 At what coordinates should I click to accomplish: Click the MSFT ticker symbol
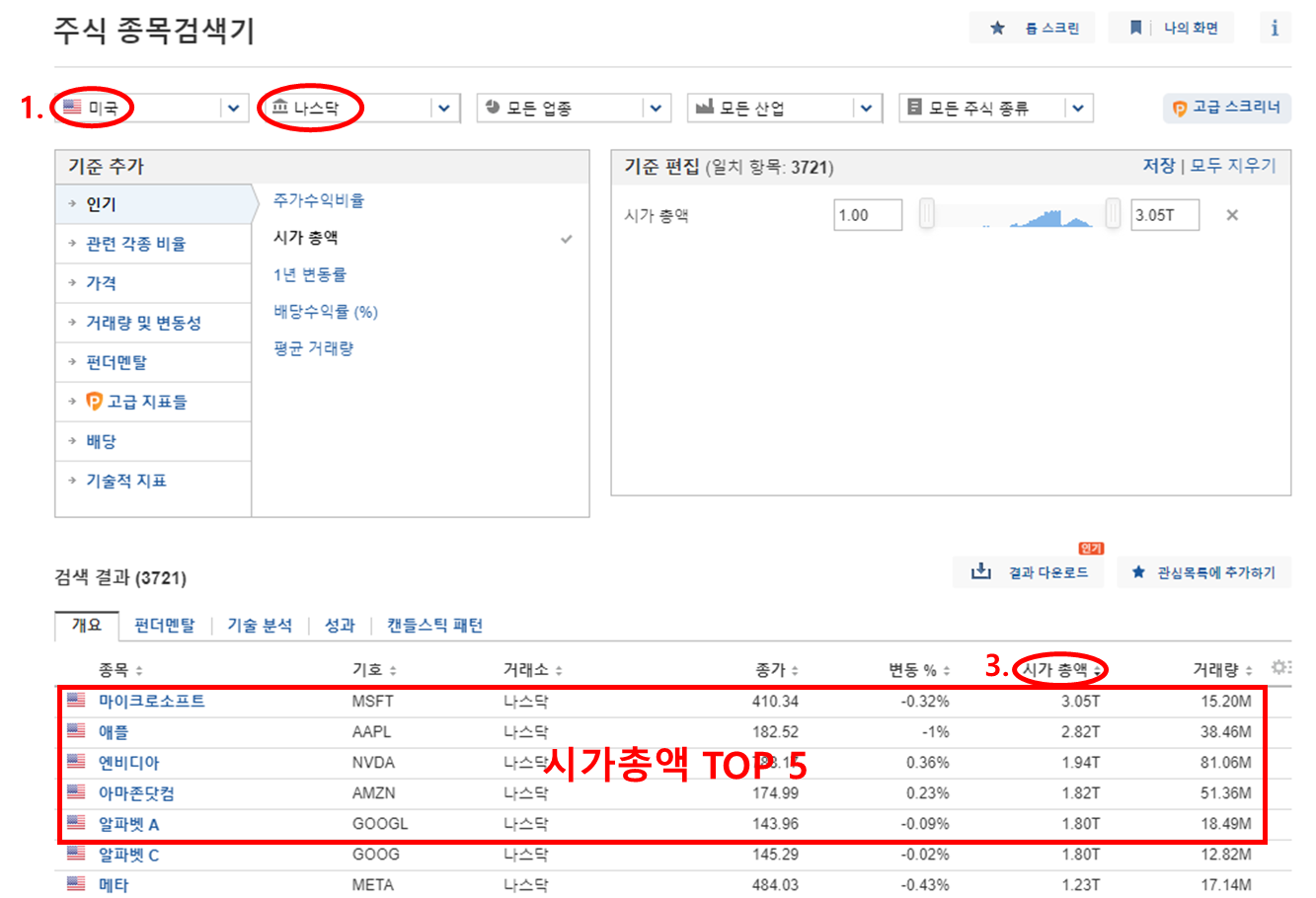[x=372, y=702]
